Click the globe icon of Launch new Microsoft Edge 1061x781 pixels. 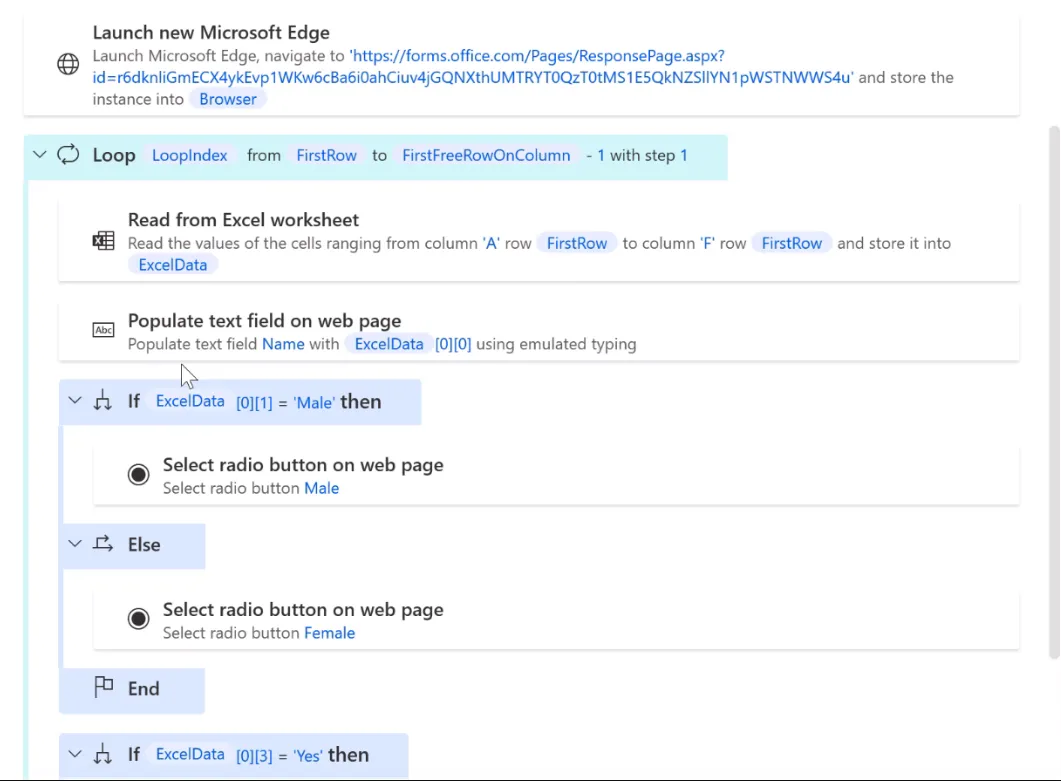(x=68, y=64)
